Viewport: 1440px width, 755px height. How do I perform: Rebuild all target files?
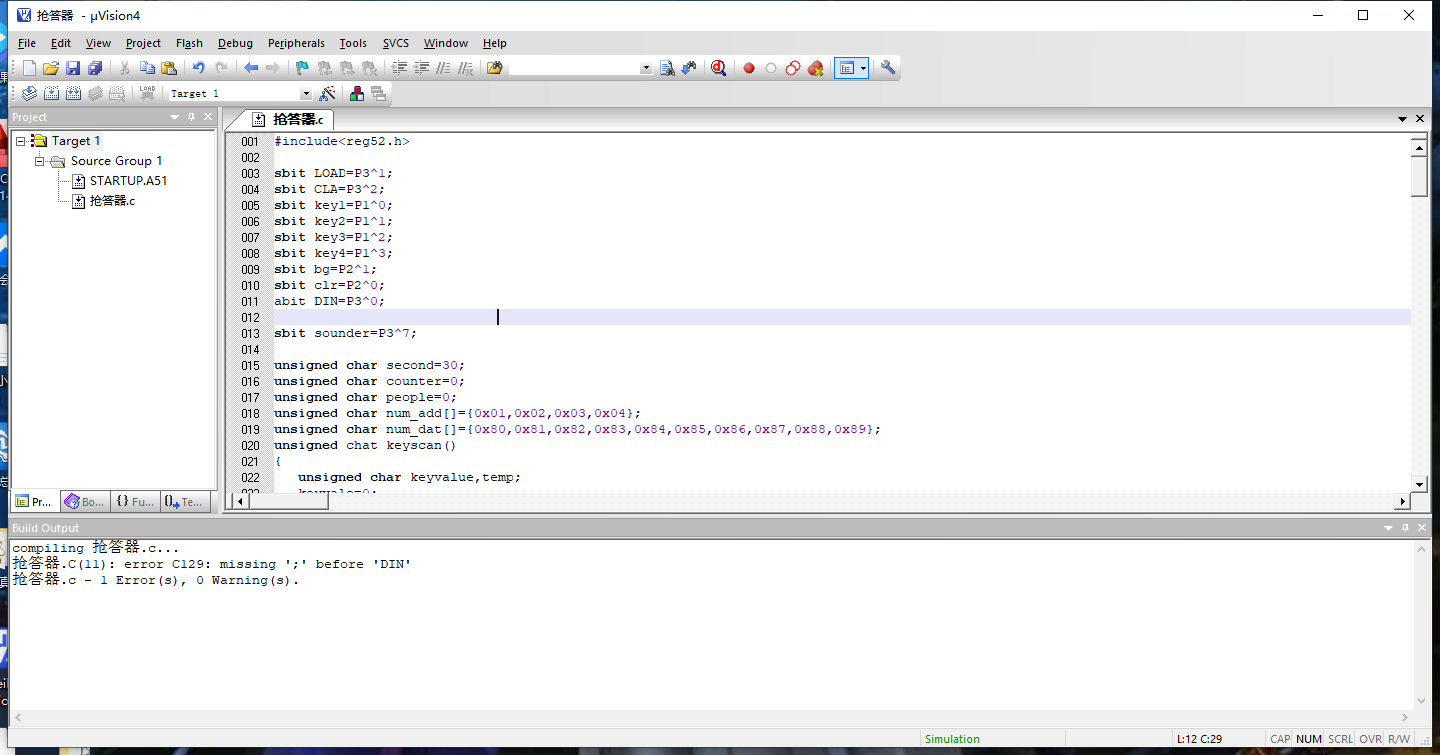click(73, 93)
